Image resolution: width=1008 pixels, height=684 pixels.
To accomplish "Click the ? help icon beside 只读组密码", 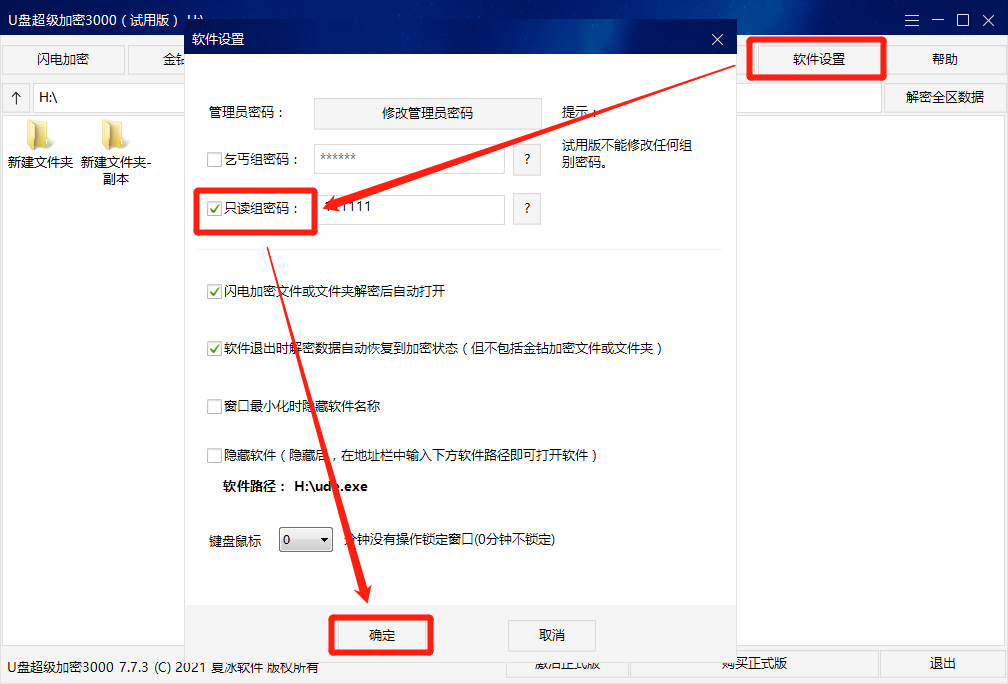I will point(526,208).
